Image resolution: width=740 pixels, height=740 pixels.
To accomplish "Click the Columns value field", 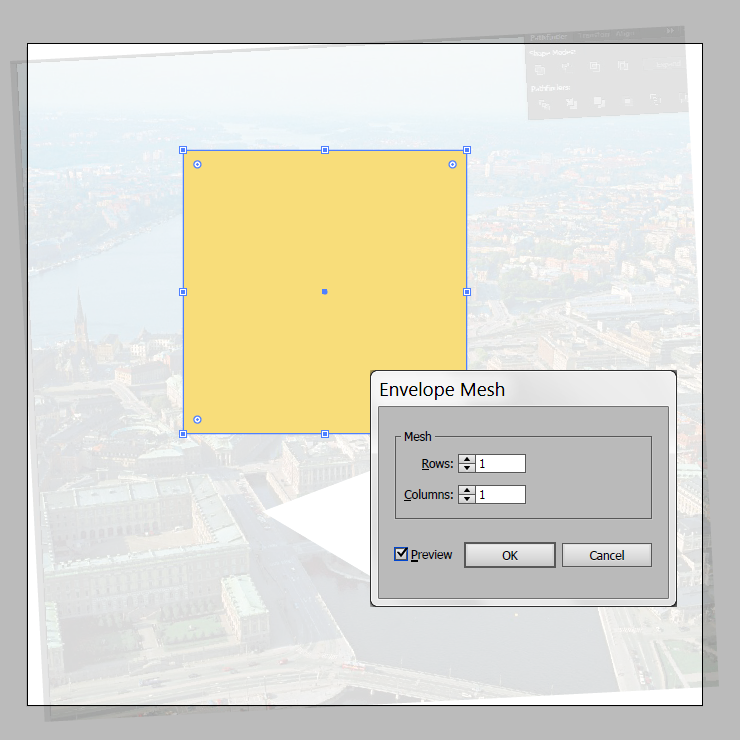I will 500,495.
